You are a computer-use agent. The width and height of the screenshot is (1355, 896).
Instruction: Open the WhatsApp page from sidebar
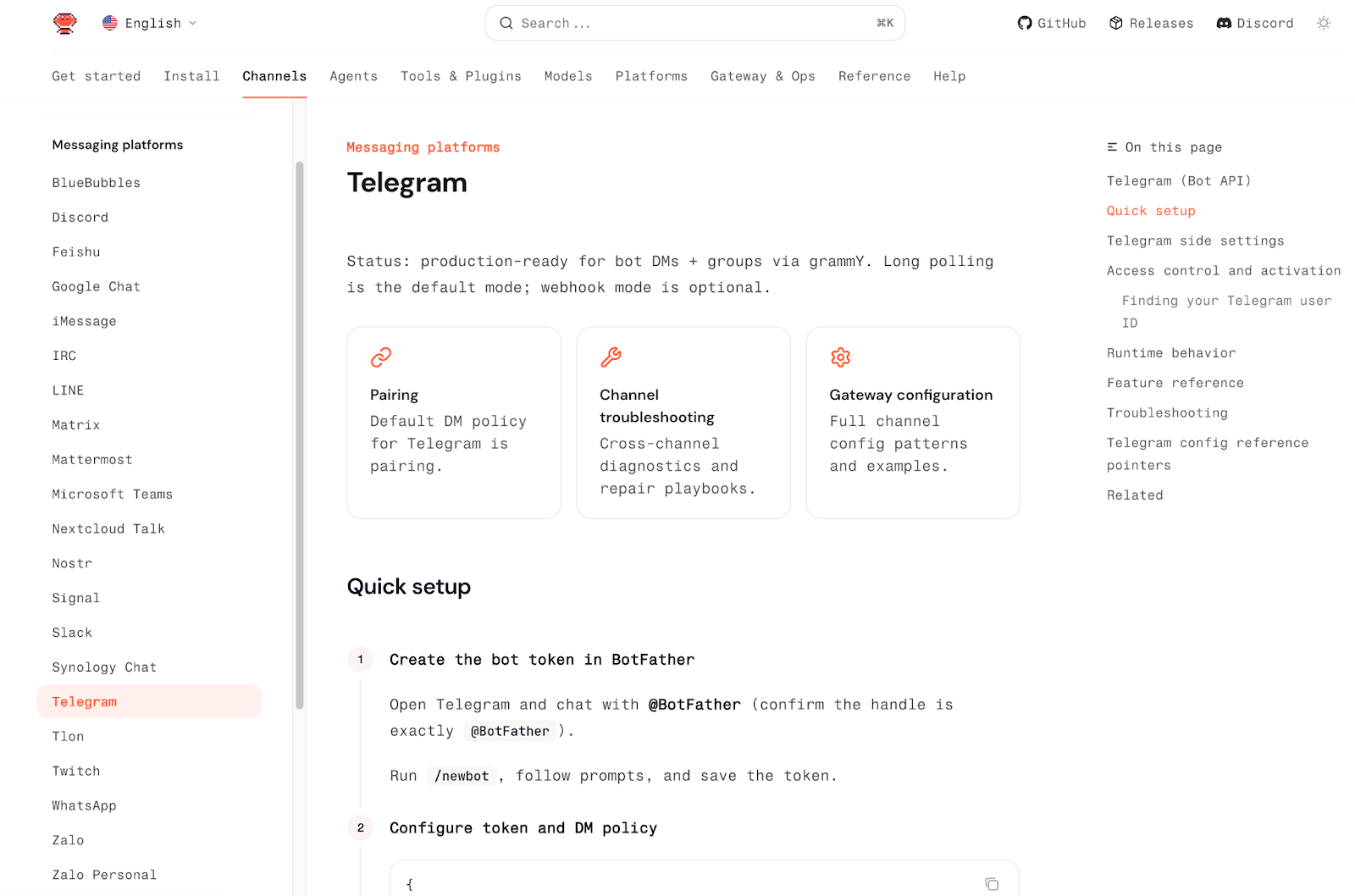84,805
